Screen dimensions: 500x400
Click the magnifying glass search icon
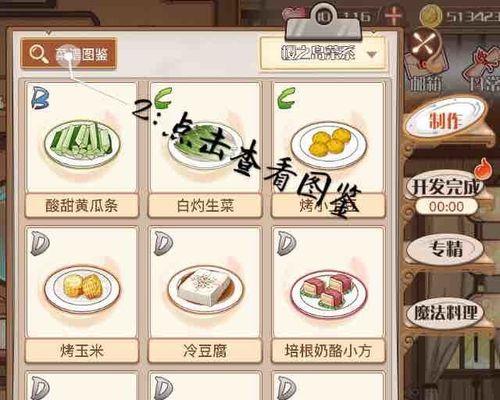tap(38, 54)
